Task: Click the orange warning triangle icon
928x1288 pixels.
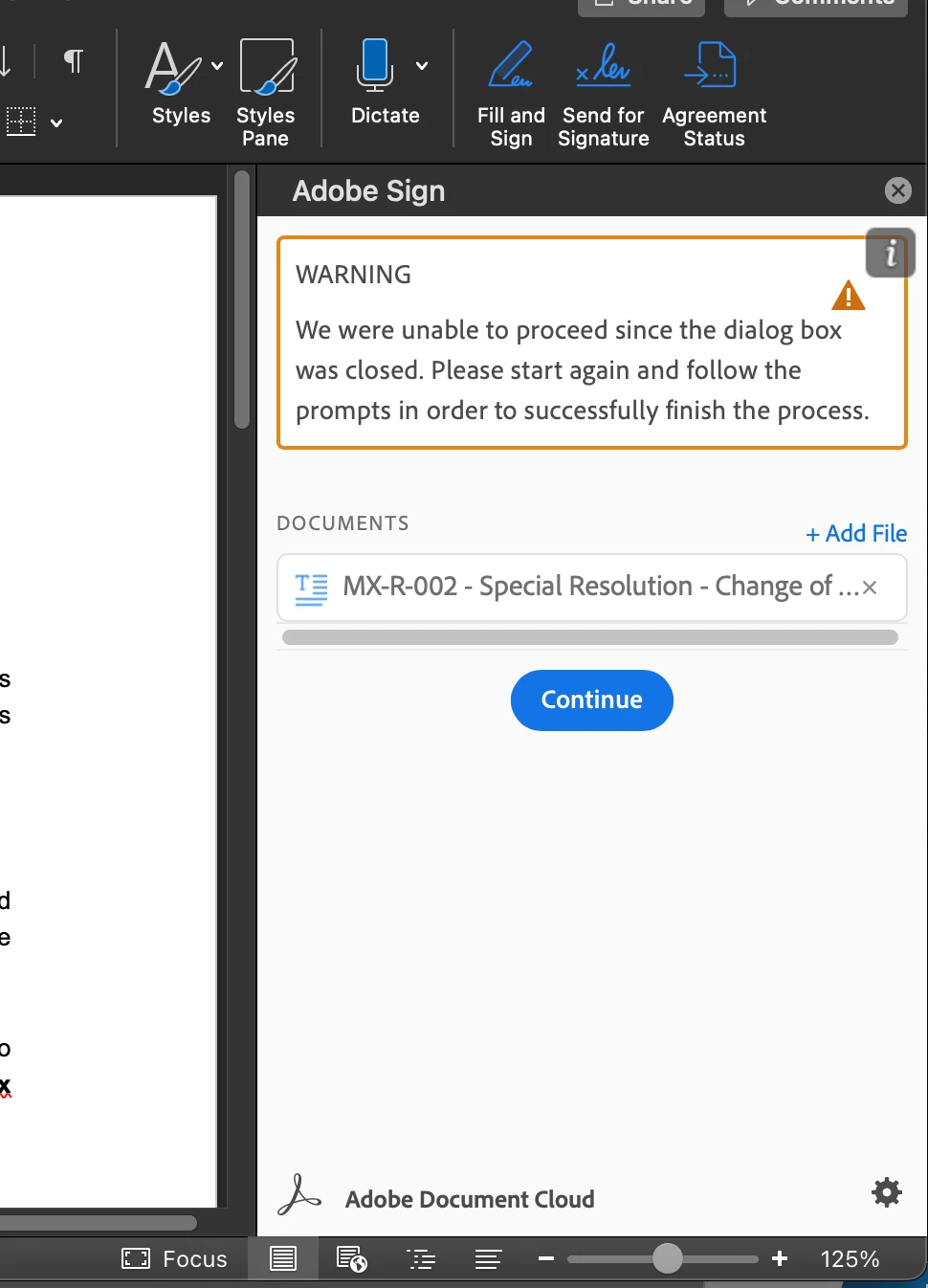Action: (848, 296)
